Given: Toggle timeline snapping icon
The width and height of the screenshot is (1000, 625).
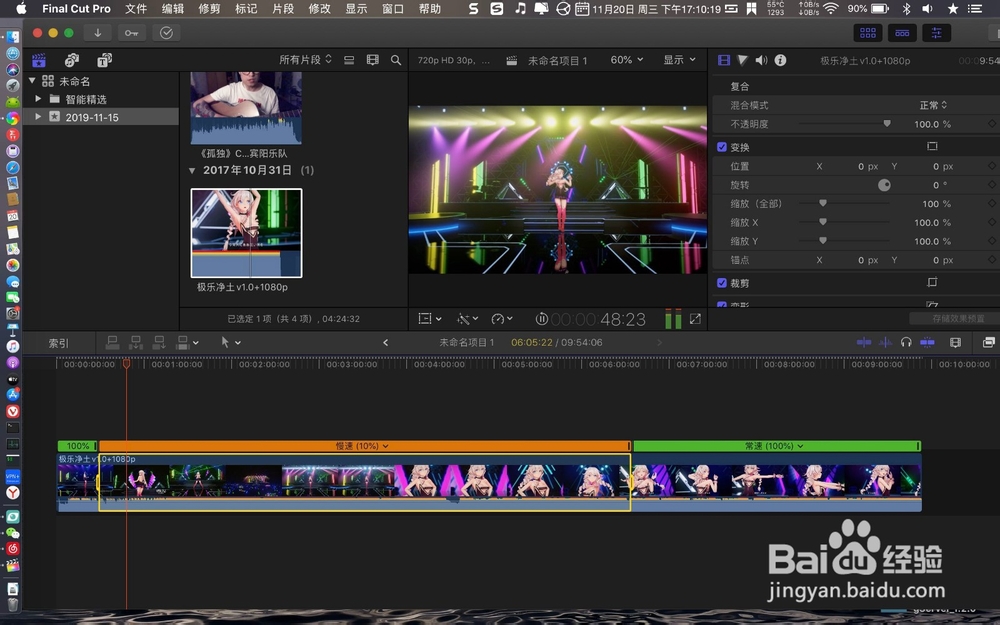Looking at the screenshot, I should tap(927, 342).
